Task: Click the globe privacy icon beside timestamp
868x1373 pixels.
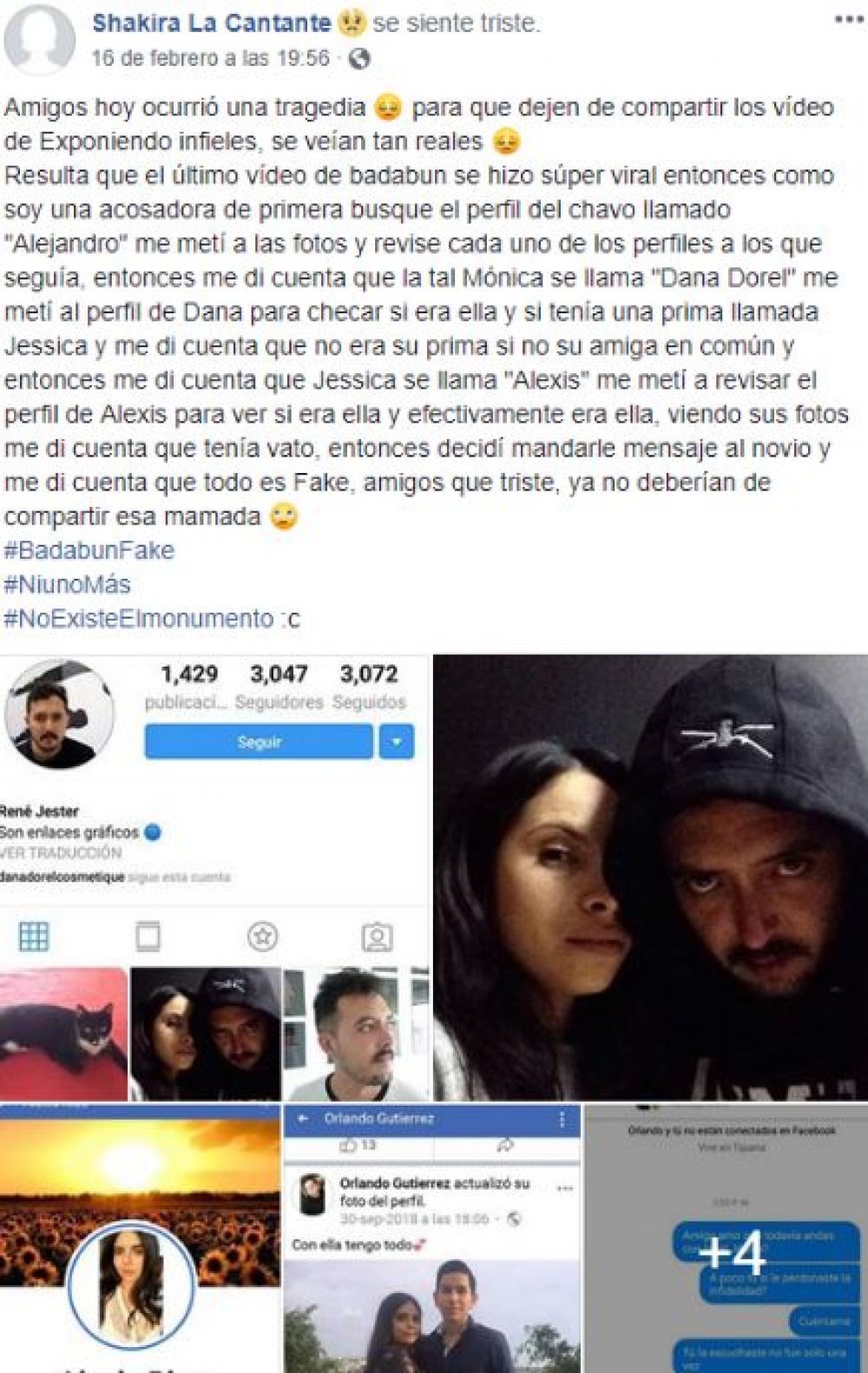Action: (359, 59)
